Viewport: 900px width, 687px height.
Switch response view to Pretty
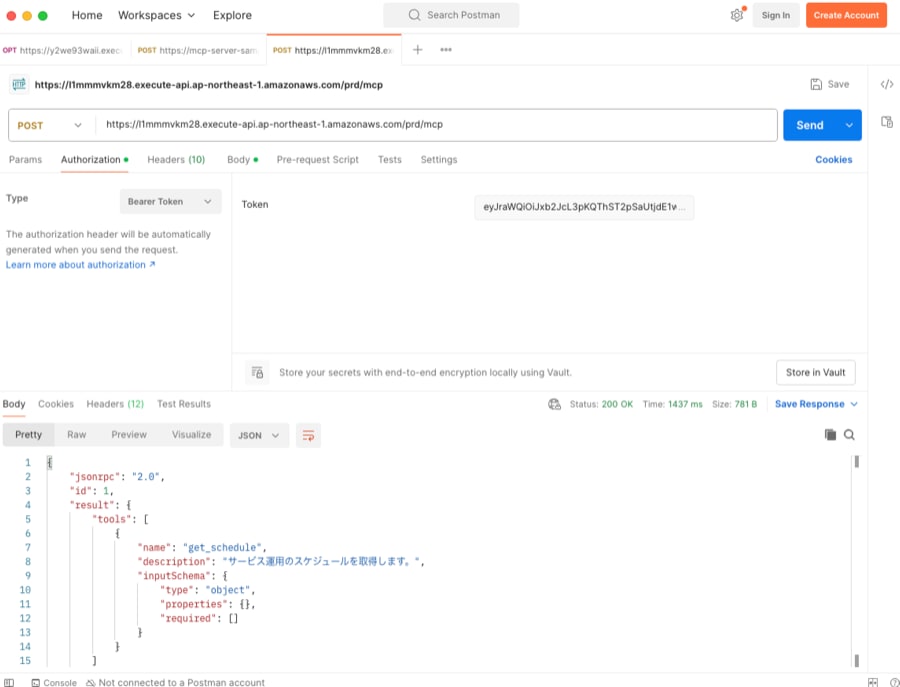pos(29,434)
